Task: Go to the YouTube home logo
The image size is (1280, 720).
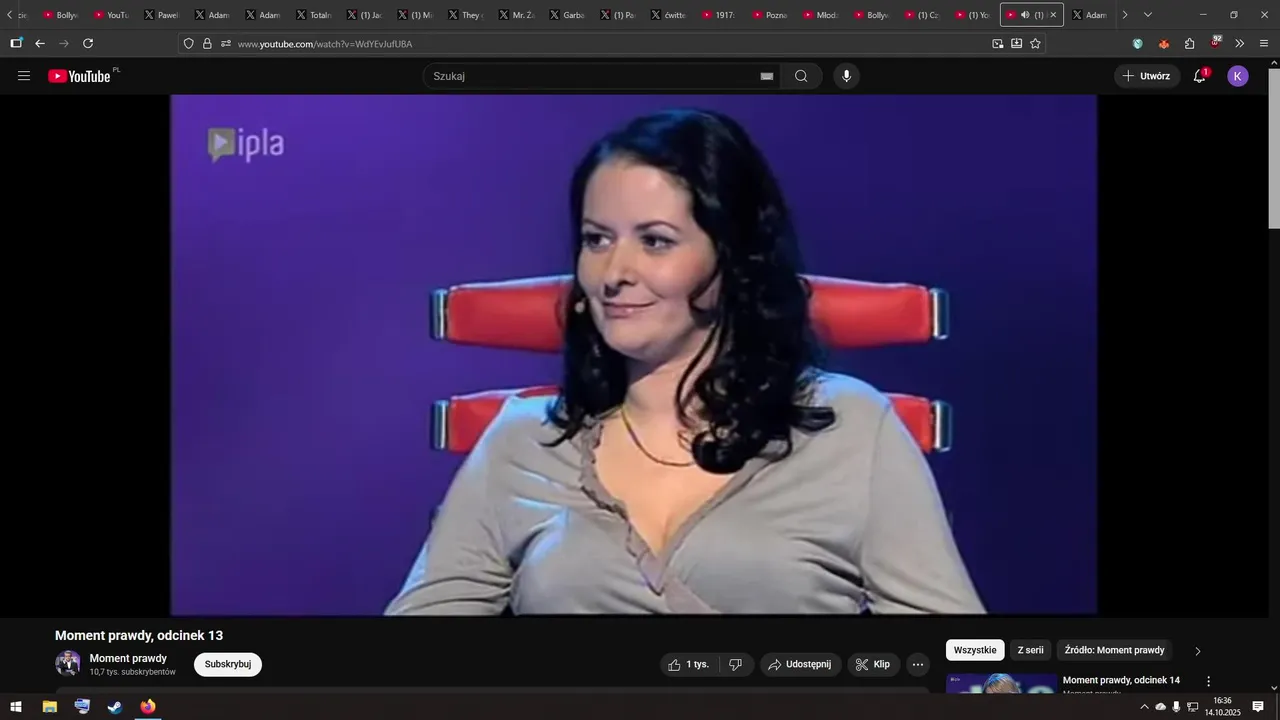Action: point(80,76)
